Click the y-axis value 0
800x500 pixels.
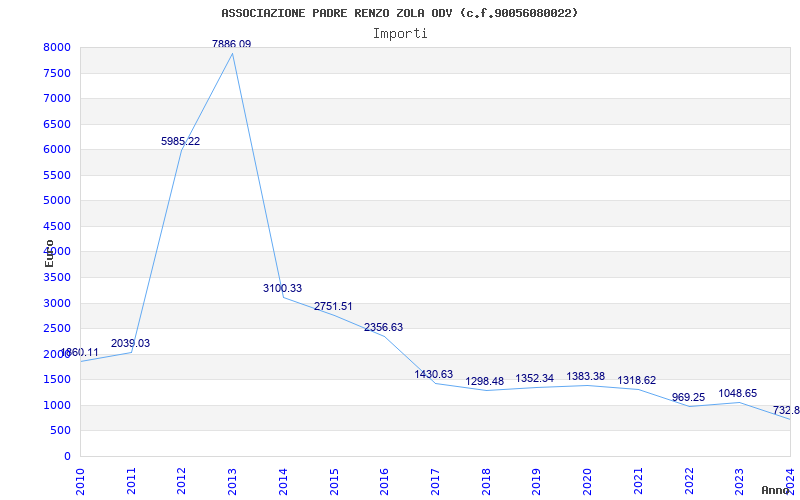pyautogui.click(x=68, y=456)
